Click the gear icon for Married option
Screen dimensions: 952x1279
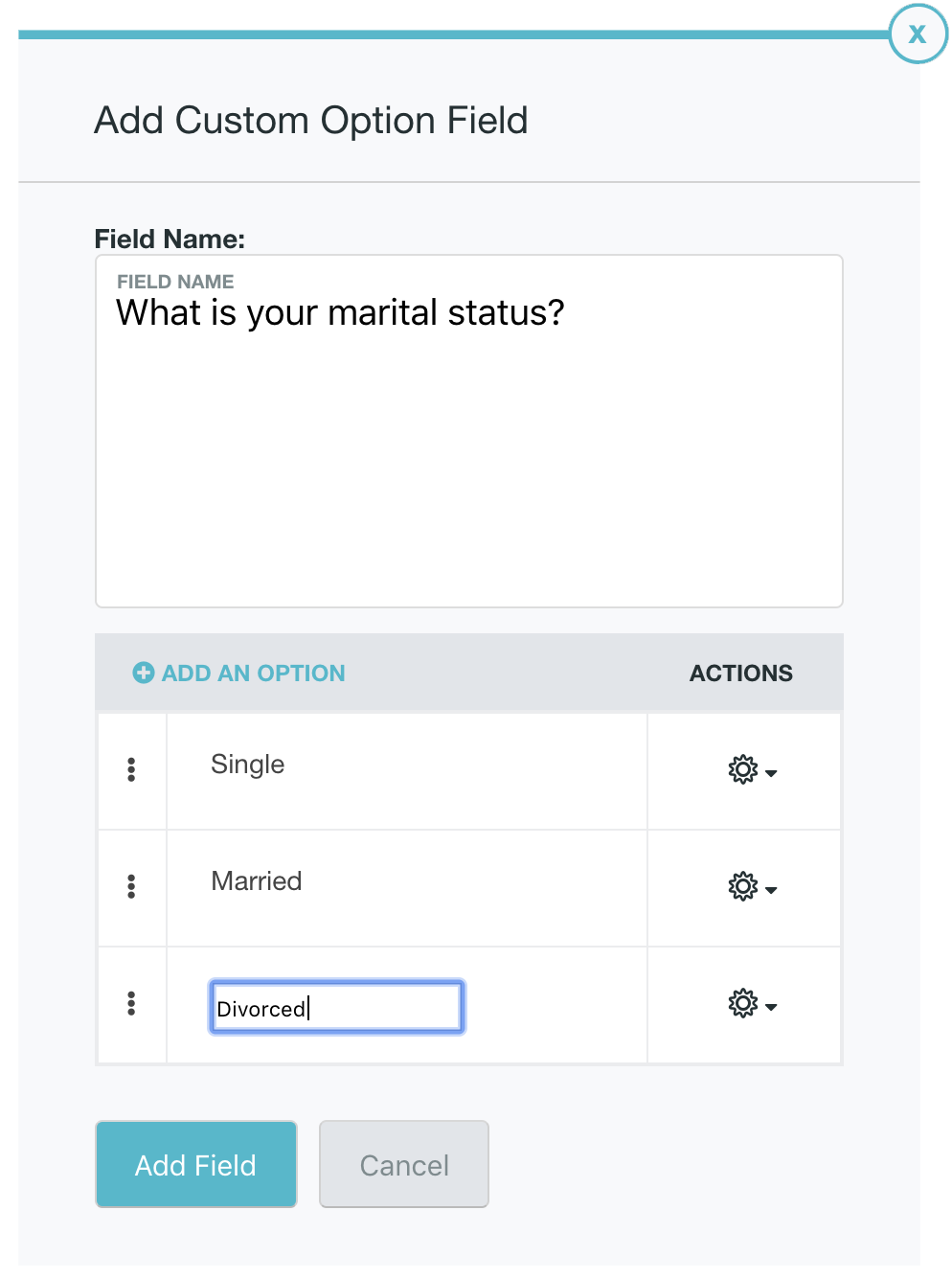click(x=742, y=886)
